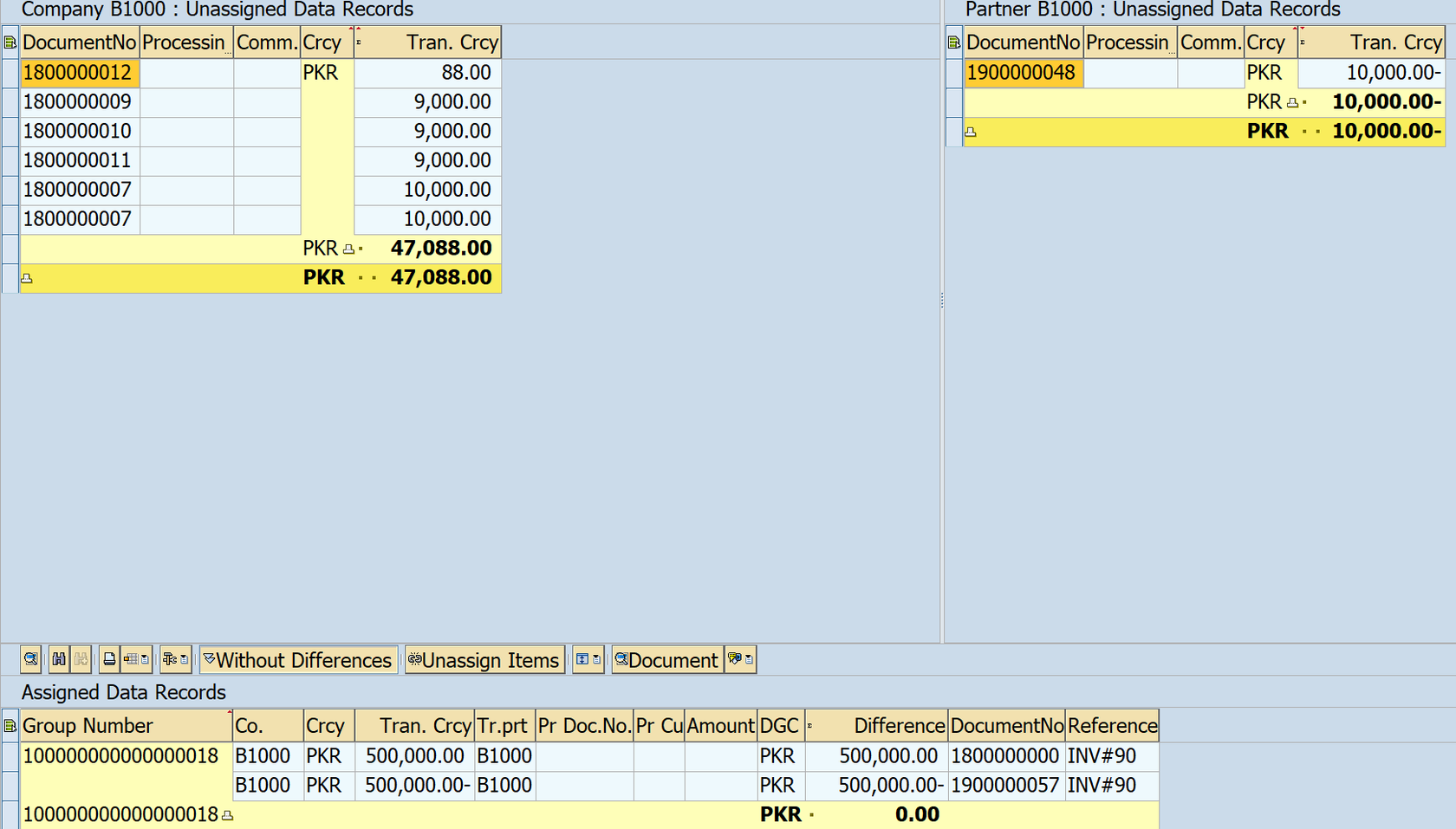Viewport: 1456px width, 829px height.
Task: Click the INV#90 reference of document 1900000057
Action: click(1112, 786)
